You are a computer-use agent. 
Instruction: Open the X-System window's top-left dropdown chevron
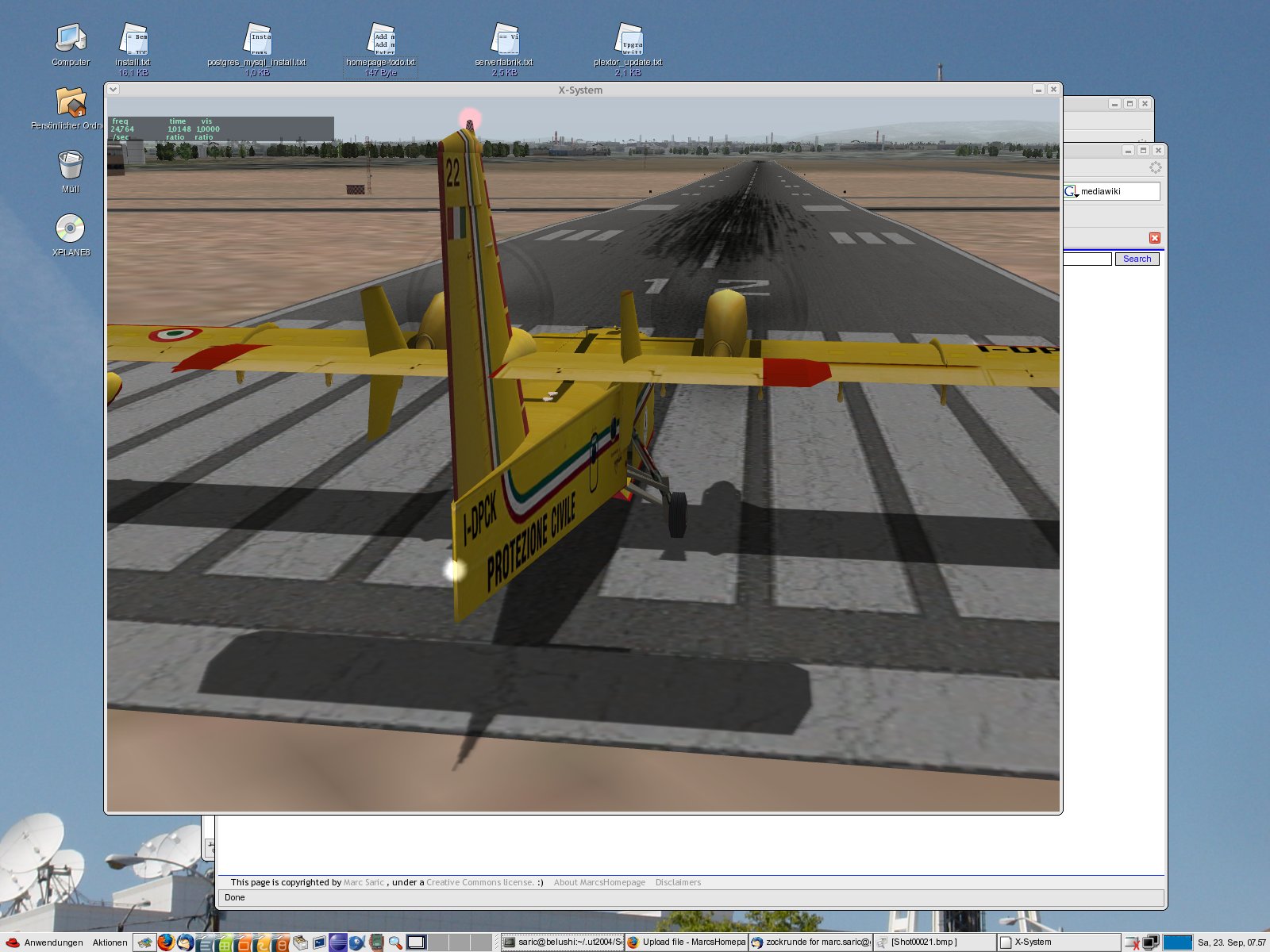(x=112, y=90)
